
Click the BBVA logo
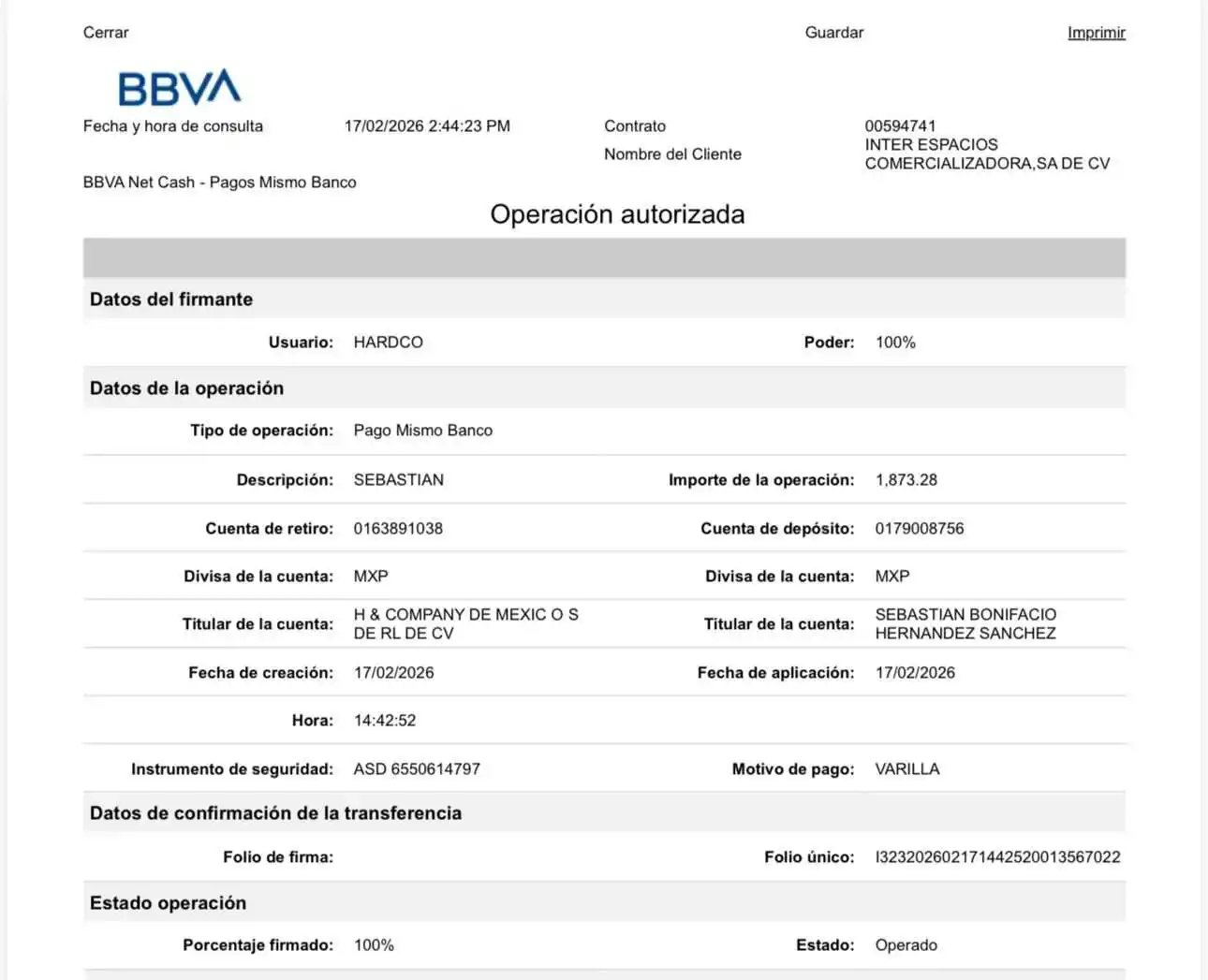(179, 88)
